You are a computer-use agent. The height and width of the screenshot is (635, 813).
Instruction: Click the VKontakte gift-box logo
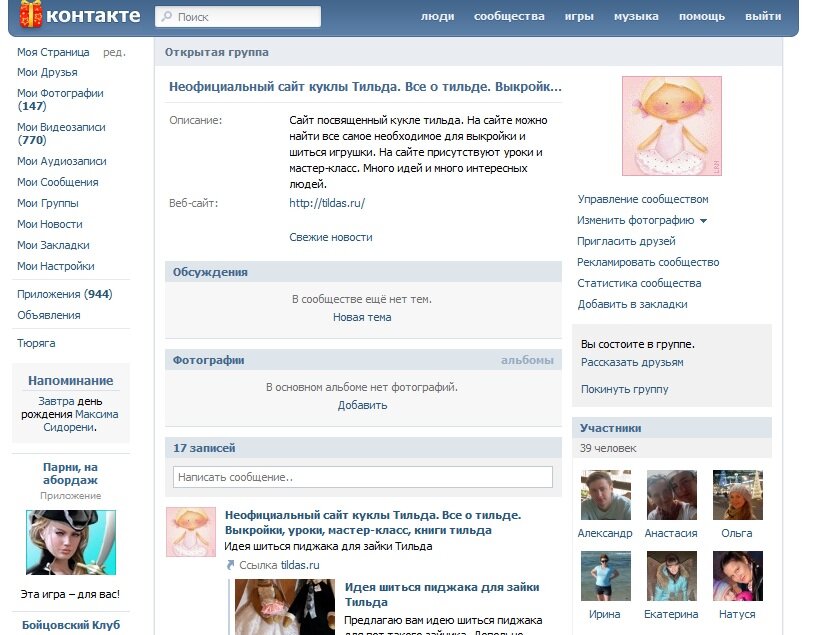[31, 14]
